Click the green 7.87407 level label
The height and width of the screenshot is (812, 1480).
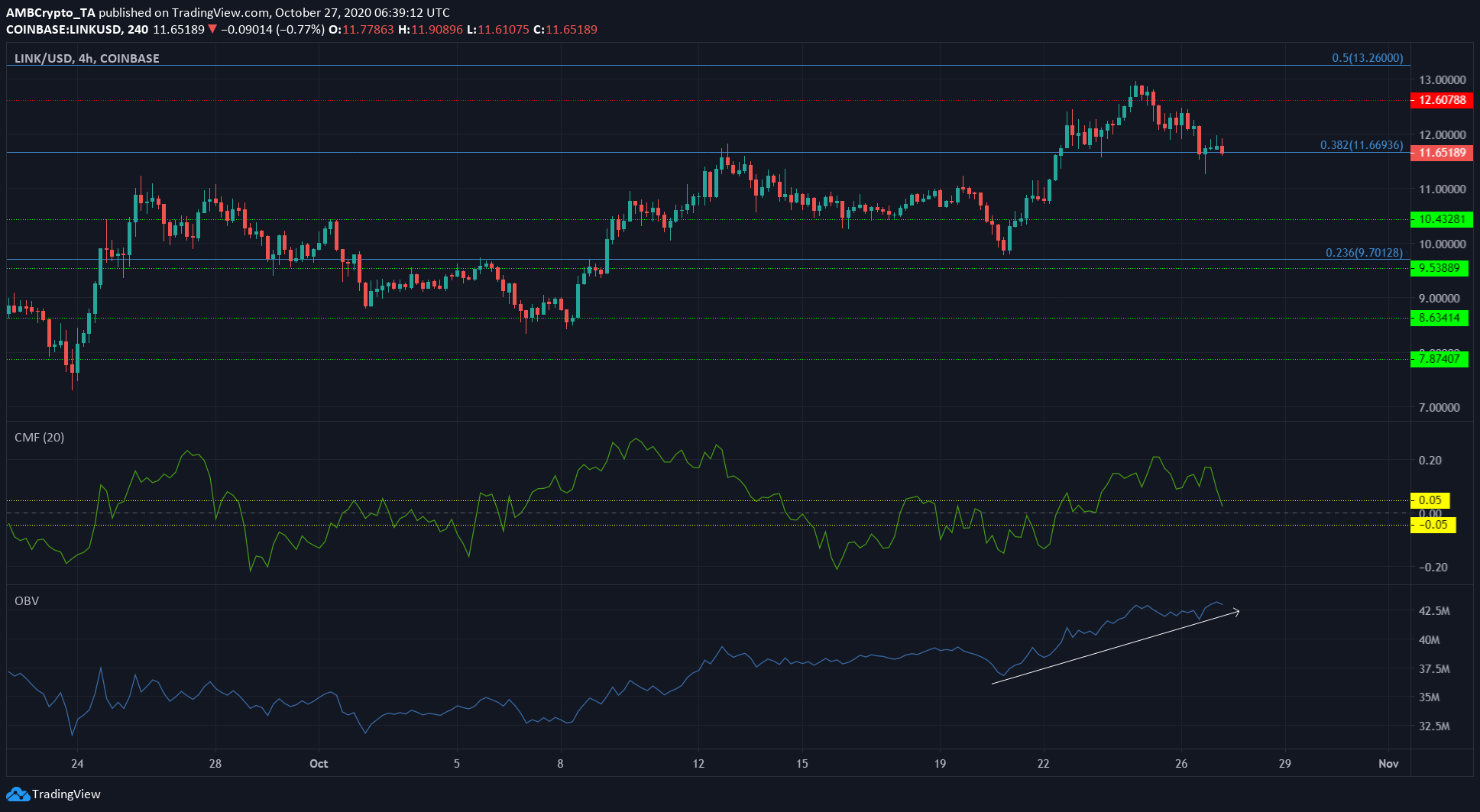point(1440,359)
